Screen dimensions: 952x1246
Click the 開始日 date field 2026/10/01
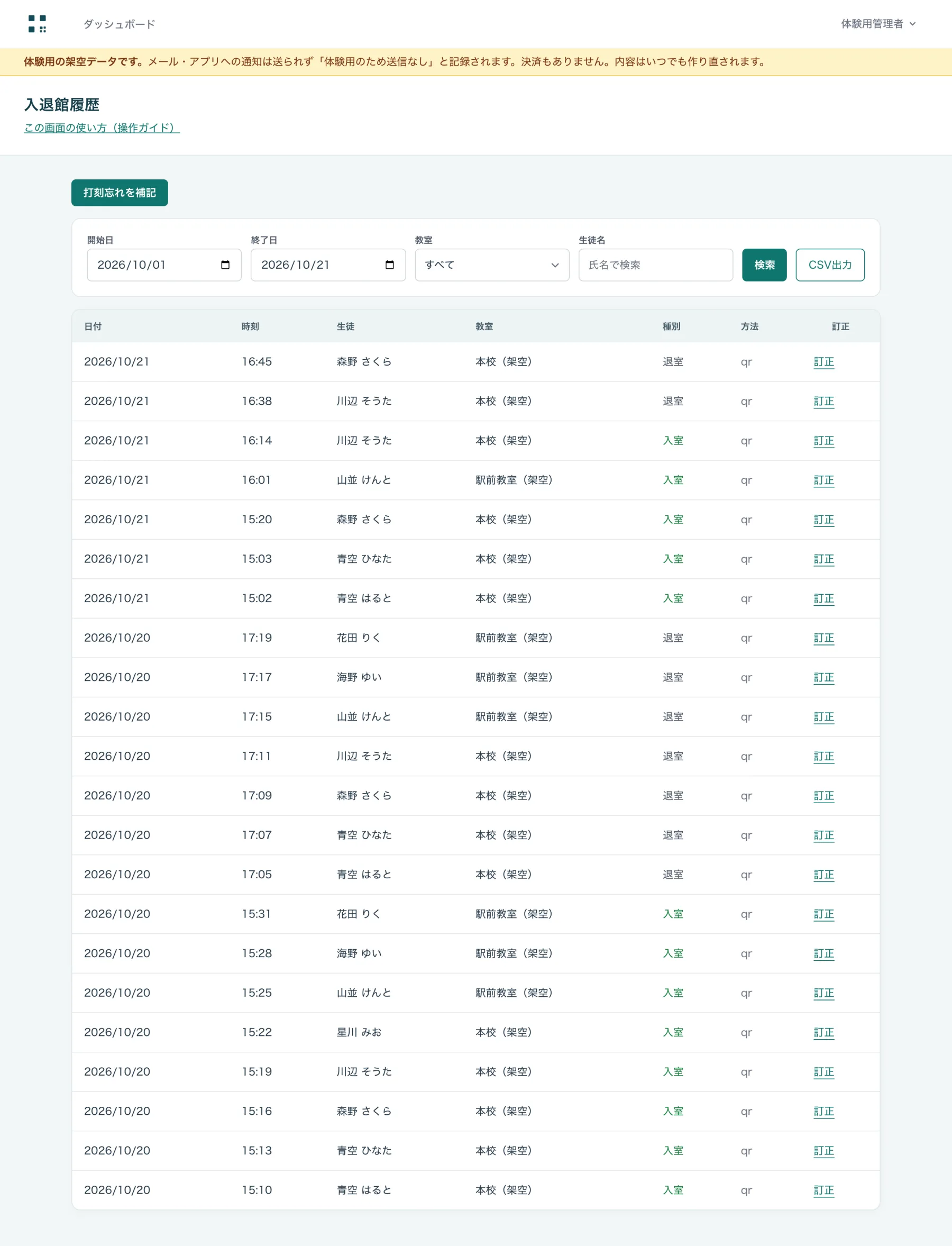pos(164,265)
